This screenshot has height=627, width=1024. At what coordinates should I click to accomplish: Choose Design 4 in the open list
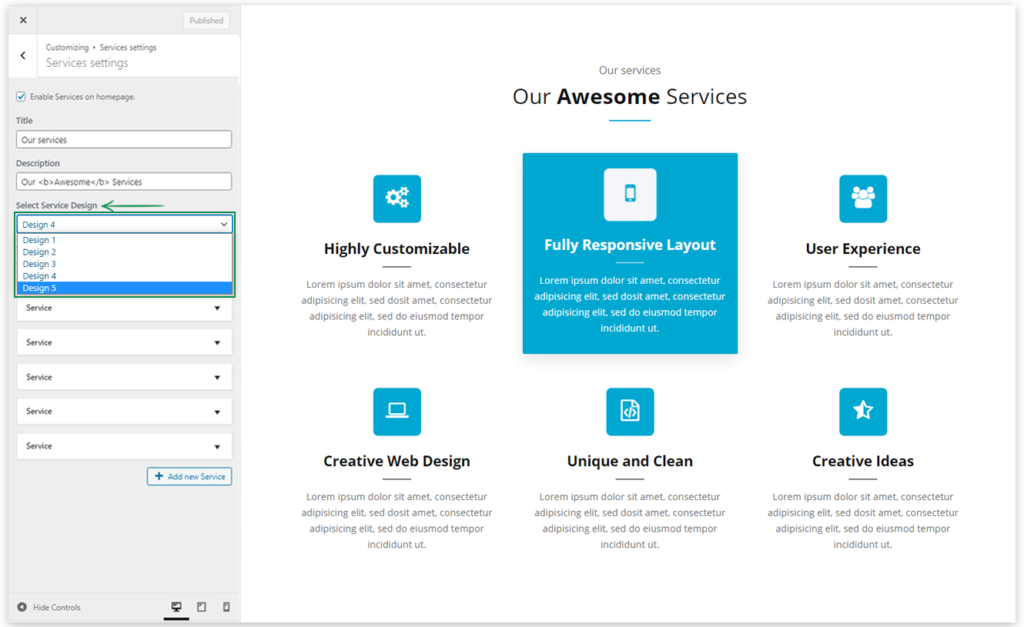coord(124,276)
